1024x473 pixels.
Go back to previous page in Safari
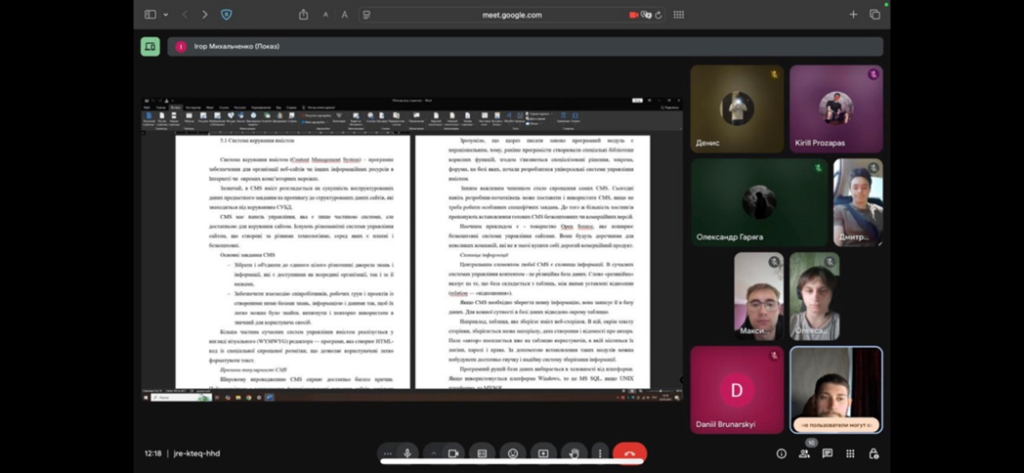pos(185,14)
